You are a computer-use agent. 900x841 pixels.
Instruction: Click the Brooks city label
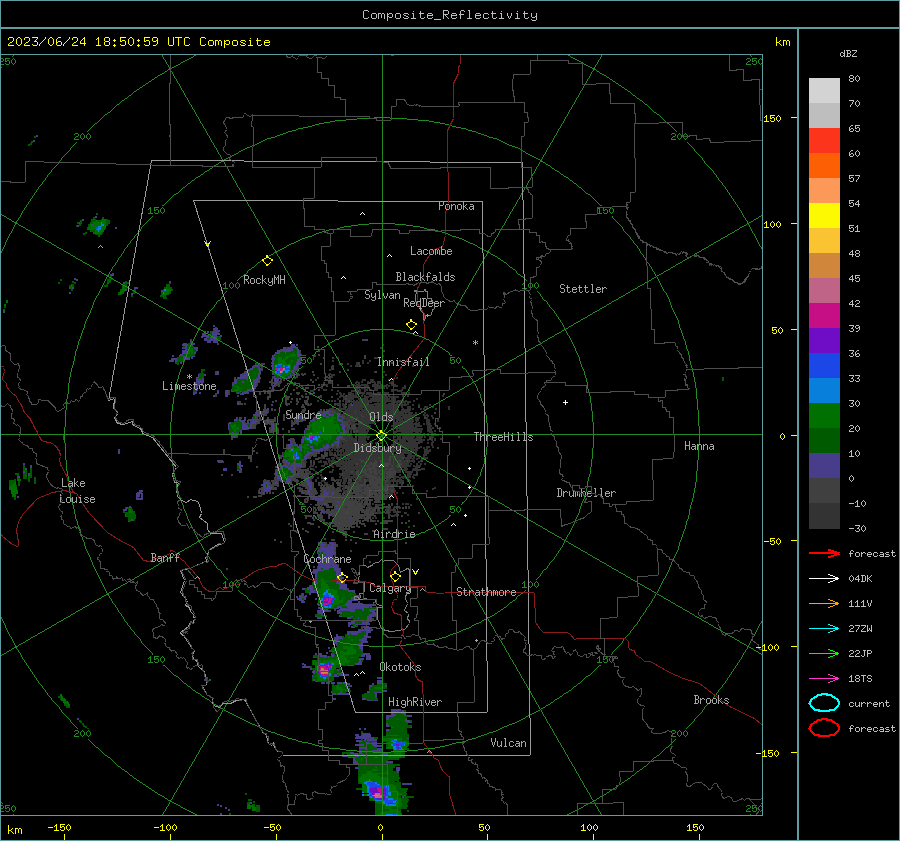point(711,700)
